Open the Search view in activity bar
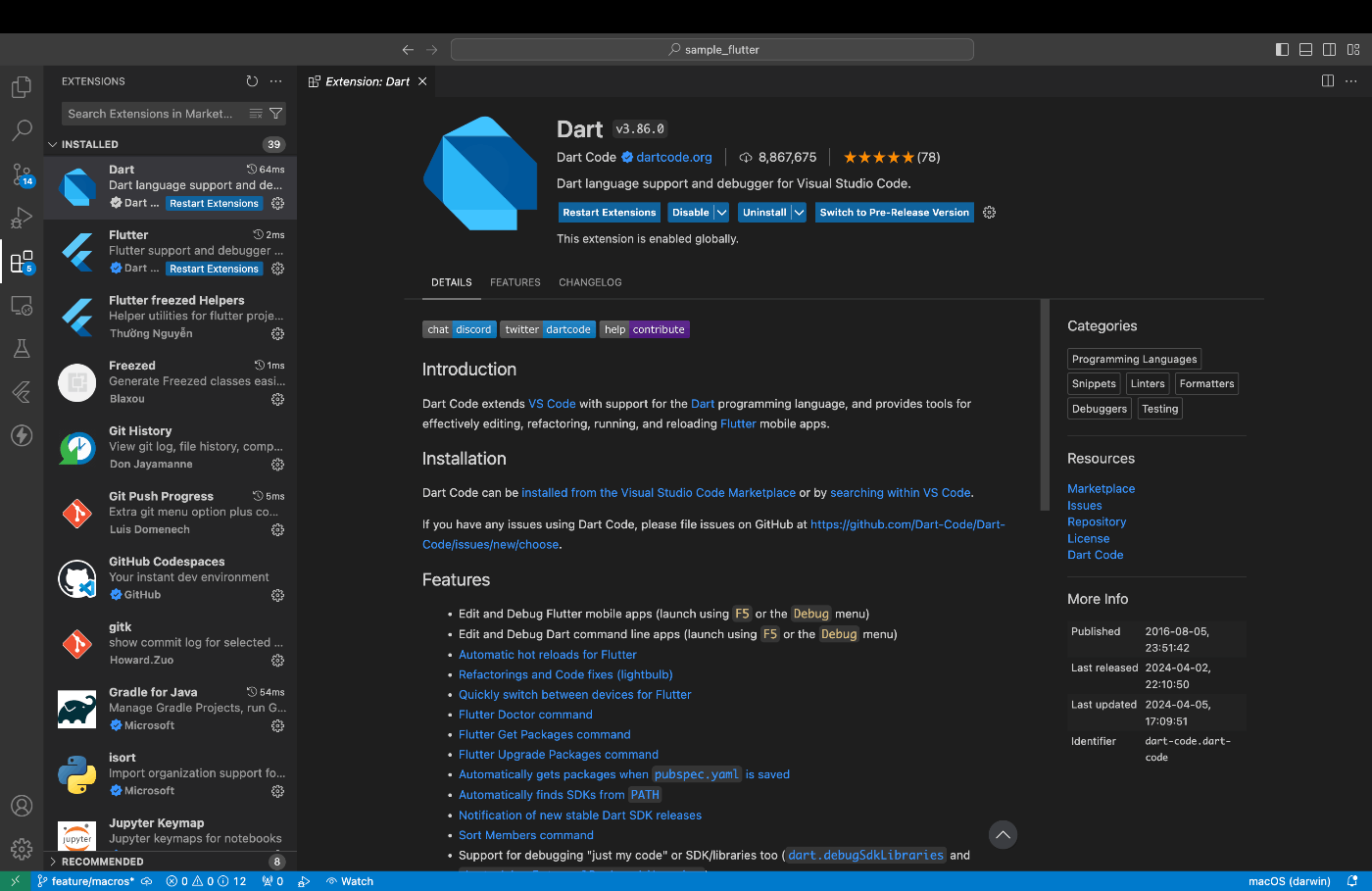 pos(22,130)
